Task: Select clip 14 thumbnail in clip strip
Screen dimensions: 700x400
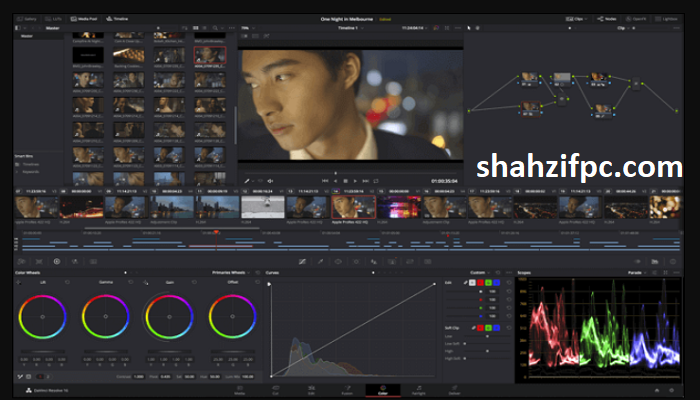Action: [x=353, y=207]
